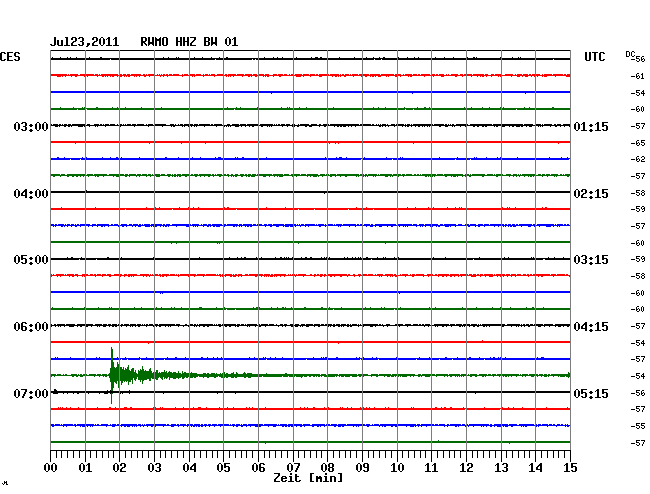Click the 03:15 UTC time label
Viewport: 650px width, 494px height.
(x=591, y=260)
